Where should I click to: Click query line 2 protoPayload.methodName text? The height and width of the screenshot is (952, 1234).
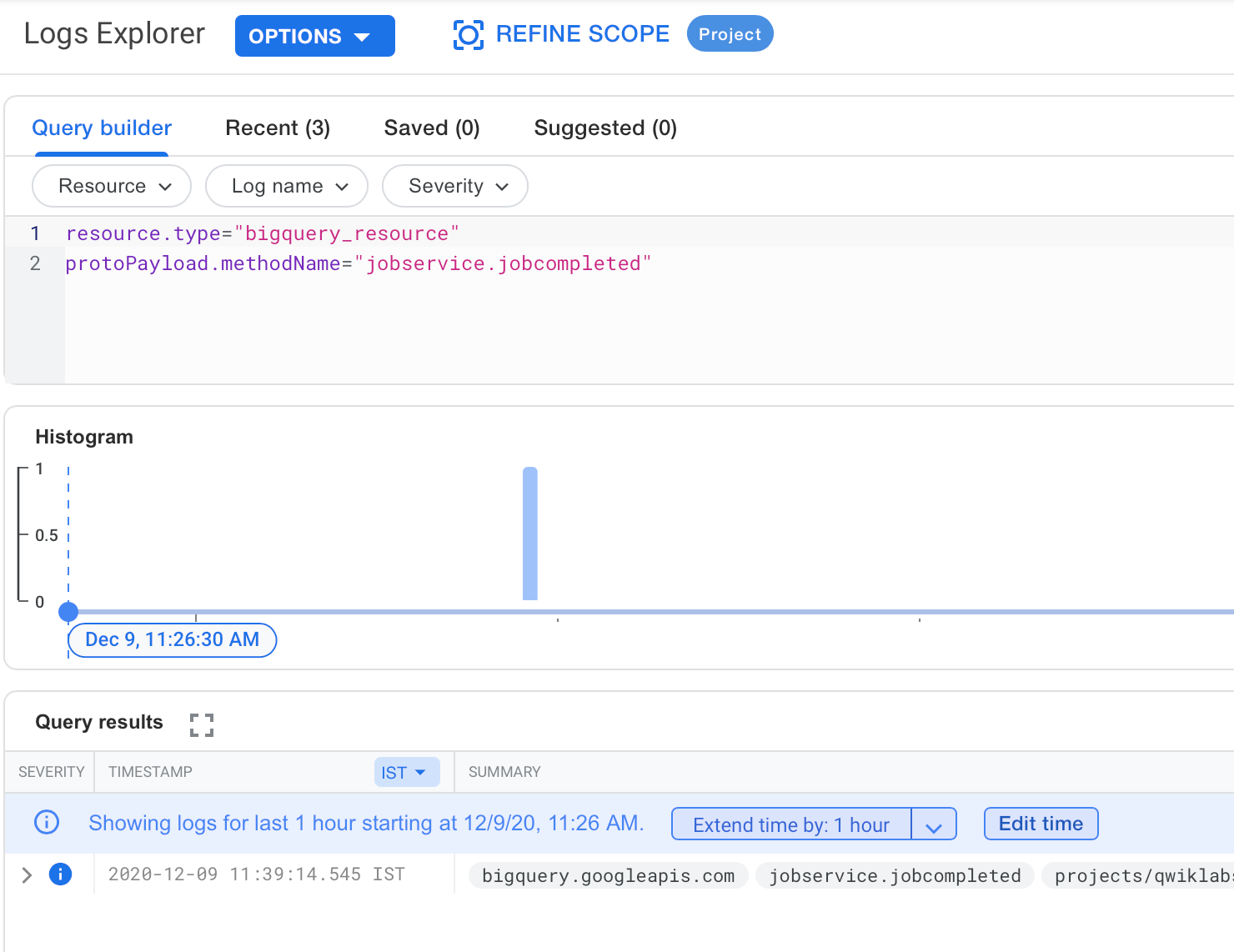pyautogui.click(x=359, y=263)
